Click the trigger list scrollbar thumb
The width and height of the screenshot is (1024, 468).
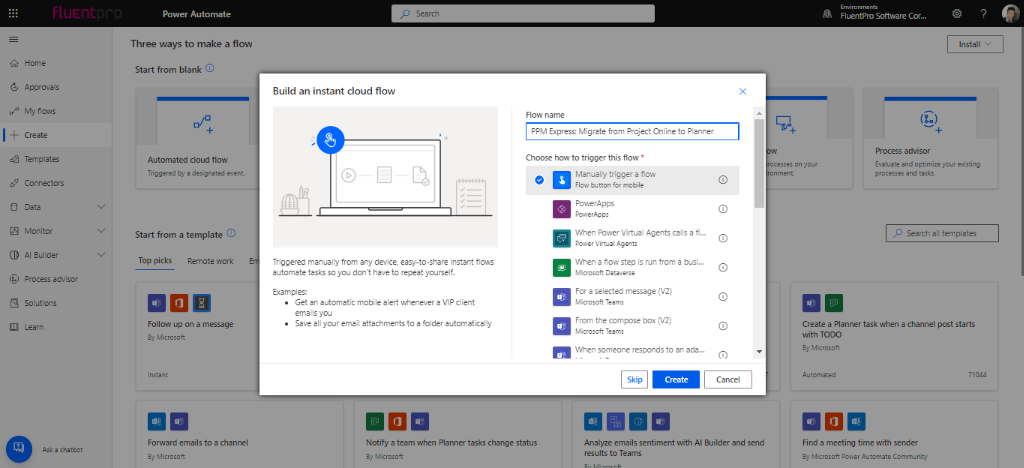(759, 163)
